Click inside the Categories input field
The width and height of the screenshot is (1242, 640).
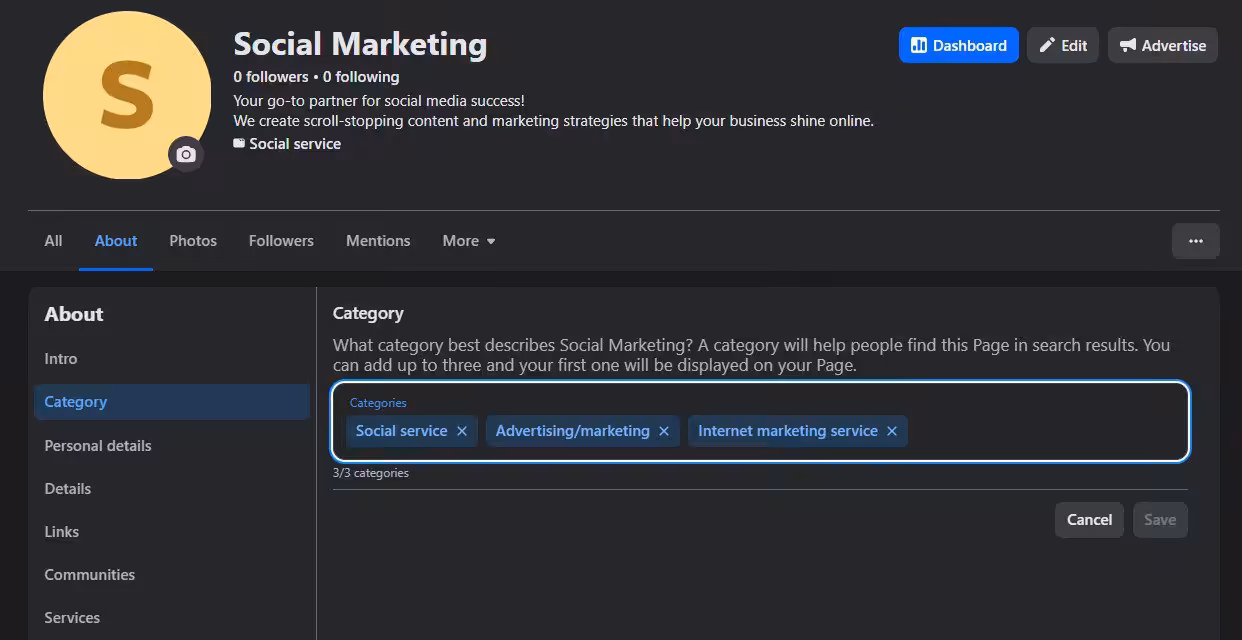[1040, 431]
